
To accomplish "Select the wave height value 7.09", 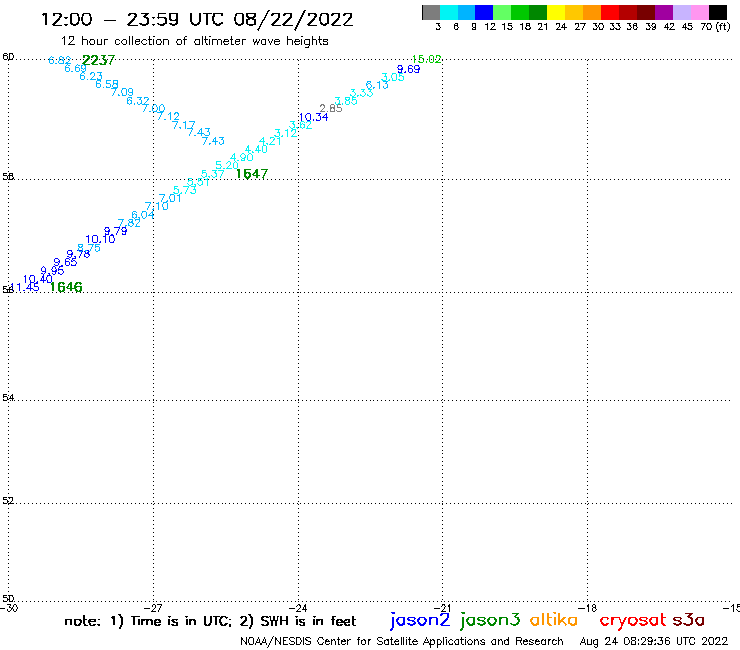I will 122,93.
